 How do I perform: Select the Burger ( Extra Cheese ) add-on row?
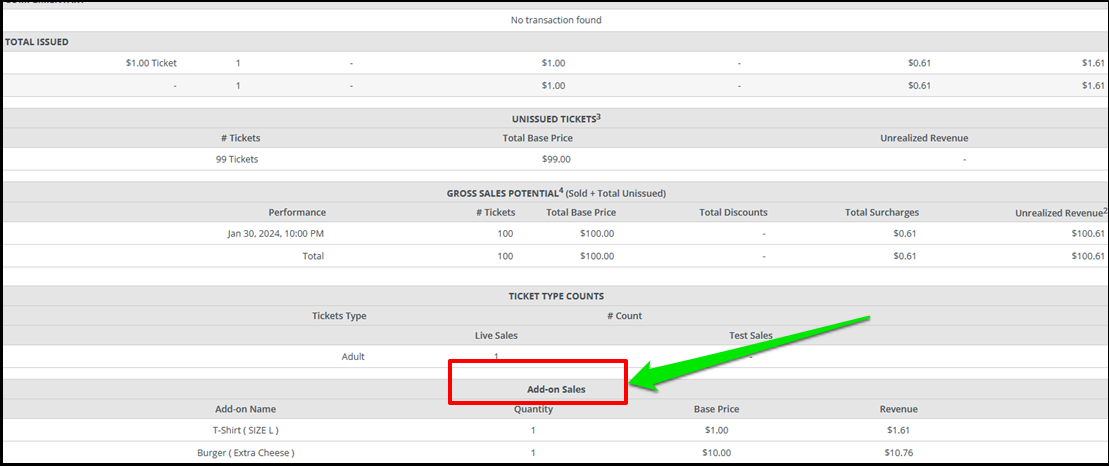(x=555, y=453)
